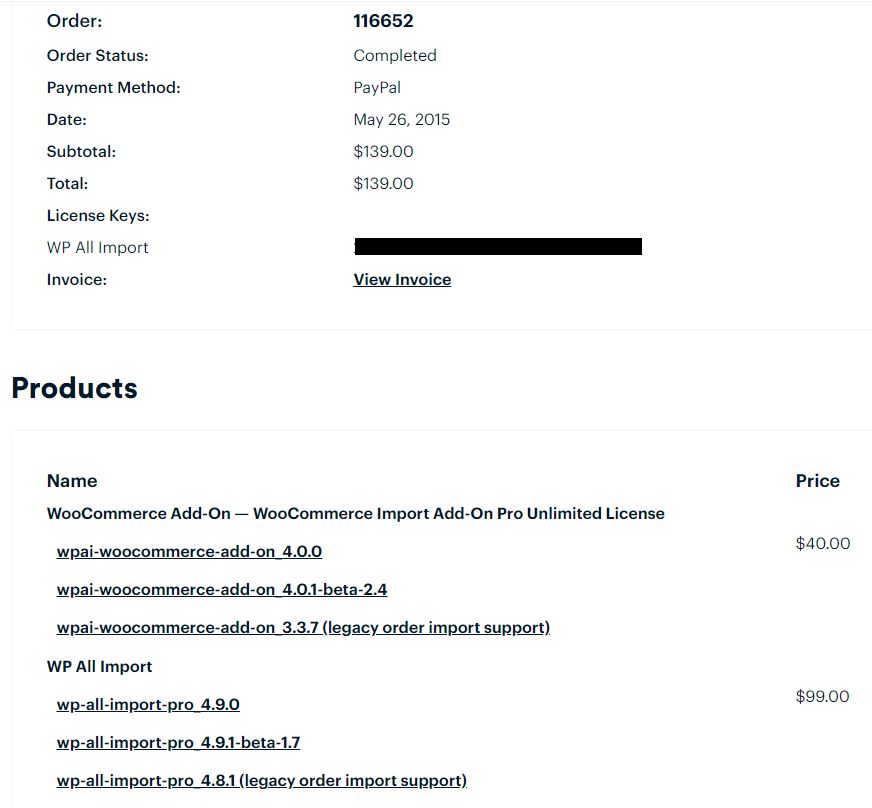Image resolution: width=872 pixels, height=808 pixels.
Task: Download wpai-woocommerce-add-on_4.0.0
Action: tap(189, 552)
